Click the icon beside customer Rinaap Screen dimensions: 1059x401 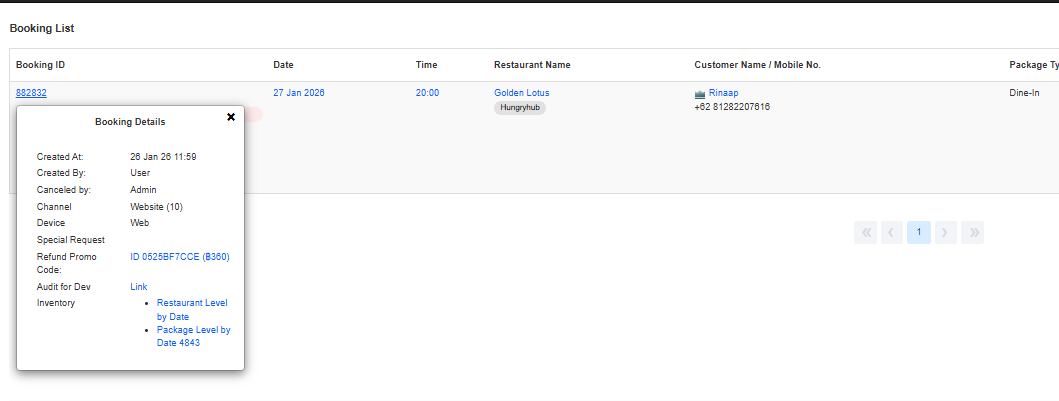(700, 93)
